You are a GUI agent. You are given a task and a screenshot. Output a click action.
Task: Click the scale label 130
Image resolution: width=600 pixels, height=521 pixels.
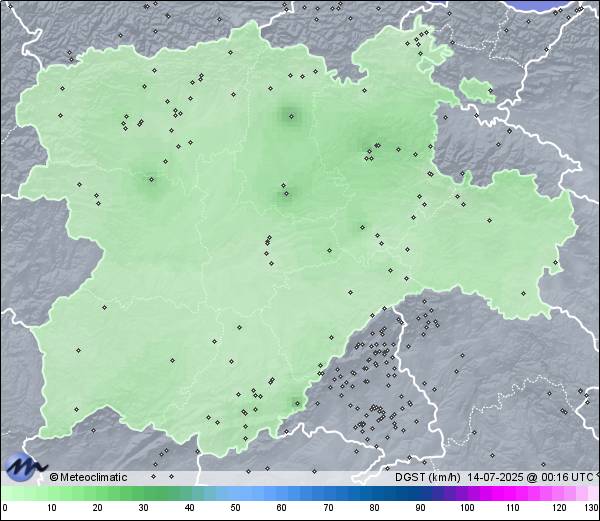pos(592,508)
